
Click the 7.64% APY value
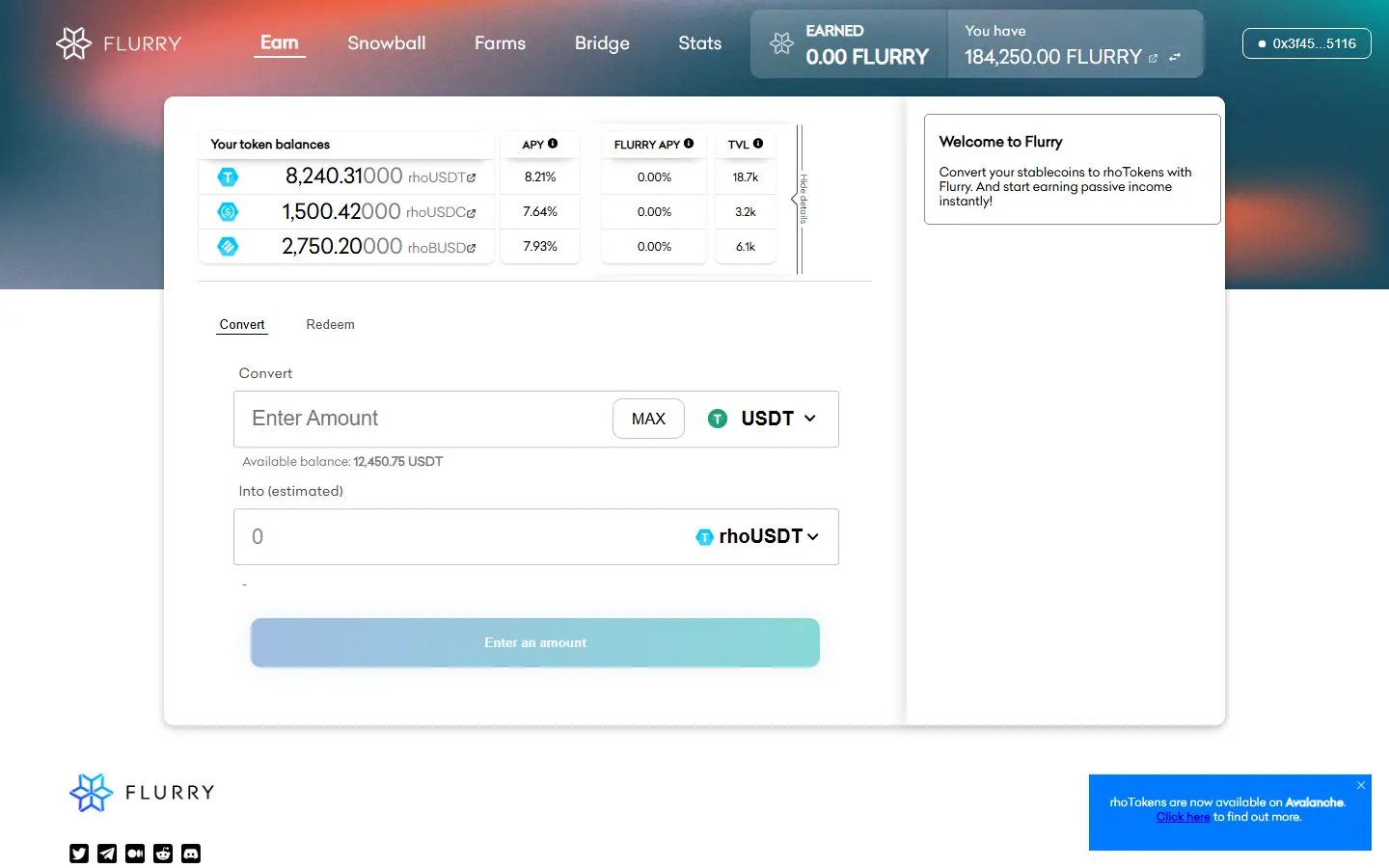tap(540, 212)
